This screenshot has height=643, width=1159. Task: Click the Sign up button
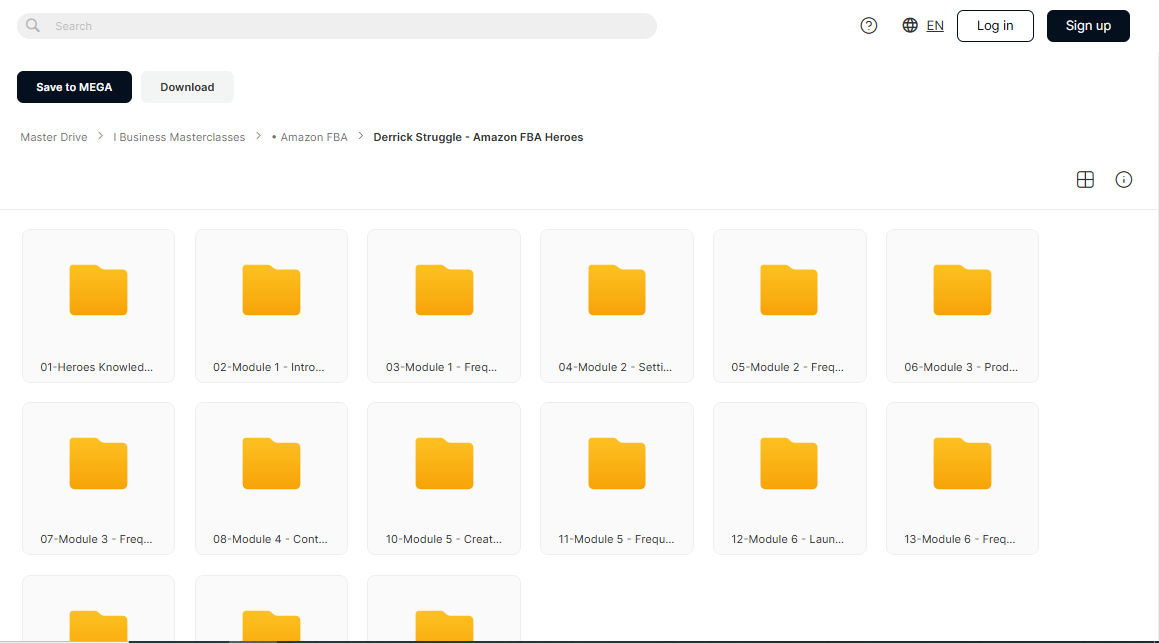pos(1088,26)
